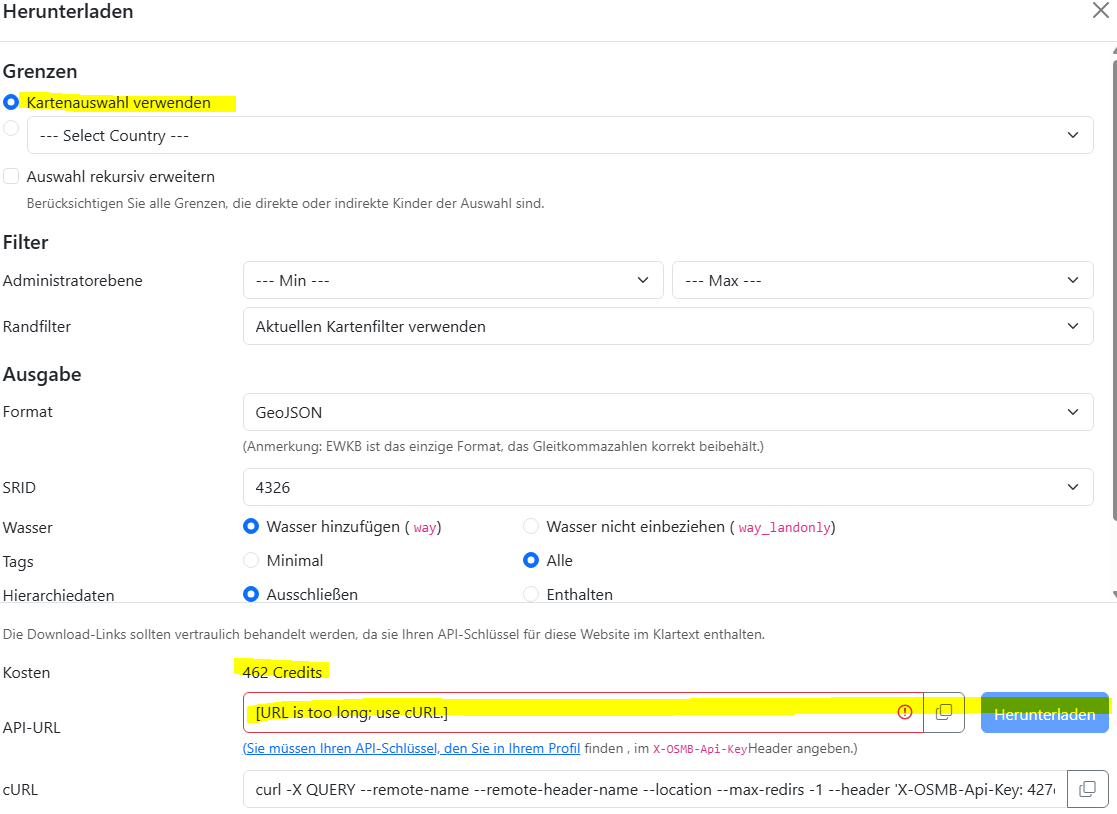Image resolution: width=1117 pixels, height=814 pixels.
Task: Click the EWKB Anmerkung note text
Action: tap(503, 447)
